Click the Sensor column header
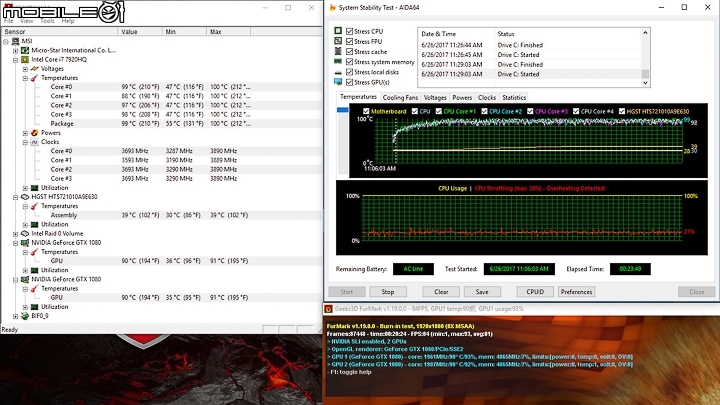Screen dimensions: 720x405 (x=59, y=32)
